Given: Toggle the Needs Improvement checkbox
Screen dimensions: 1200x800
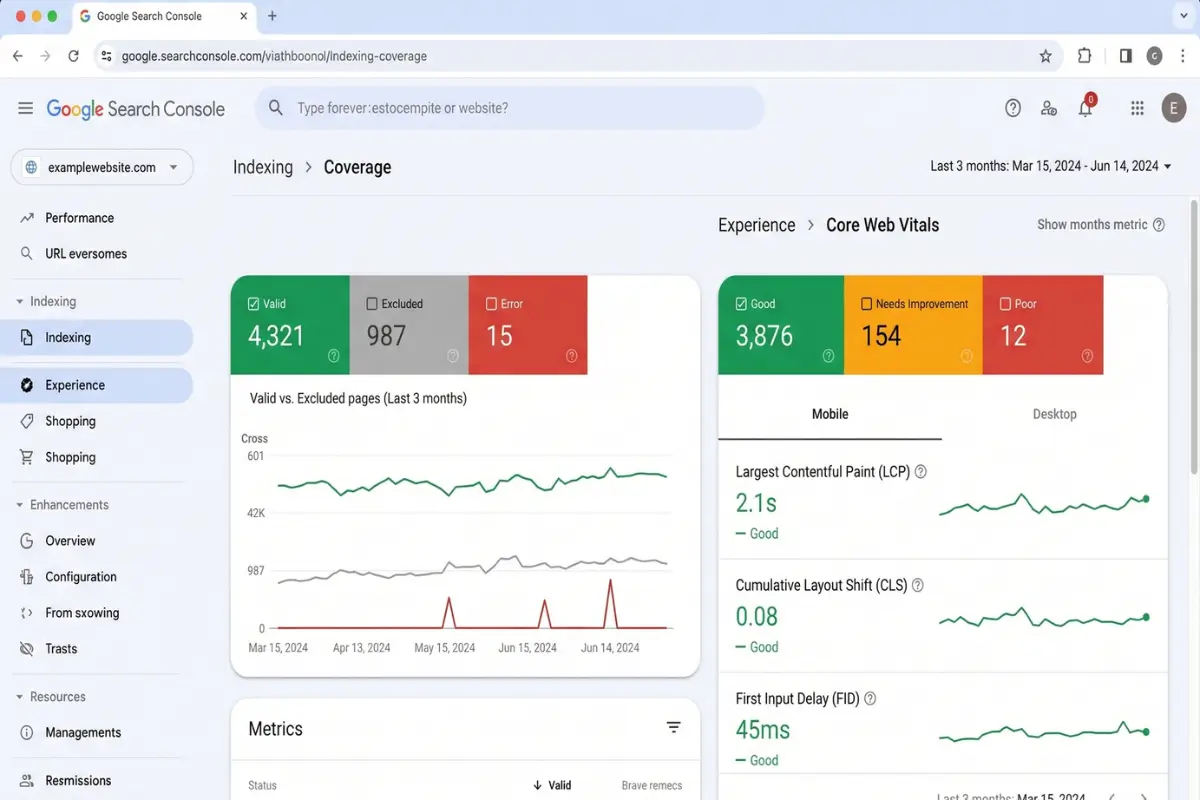Looking at the screenshot, I should (x=866, y=303).
